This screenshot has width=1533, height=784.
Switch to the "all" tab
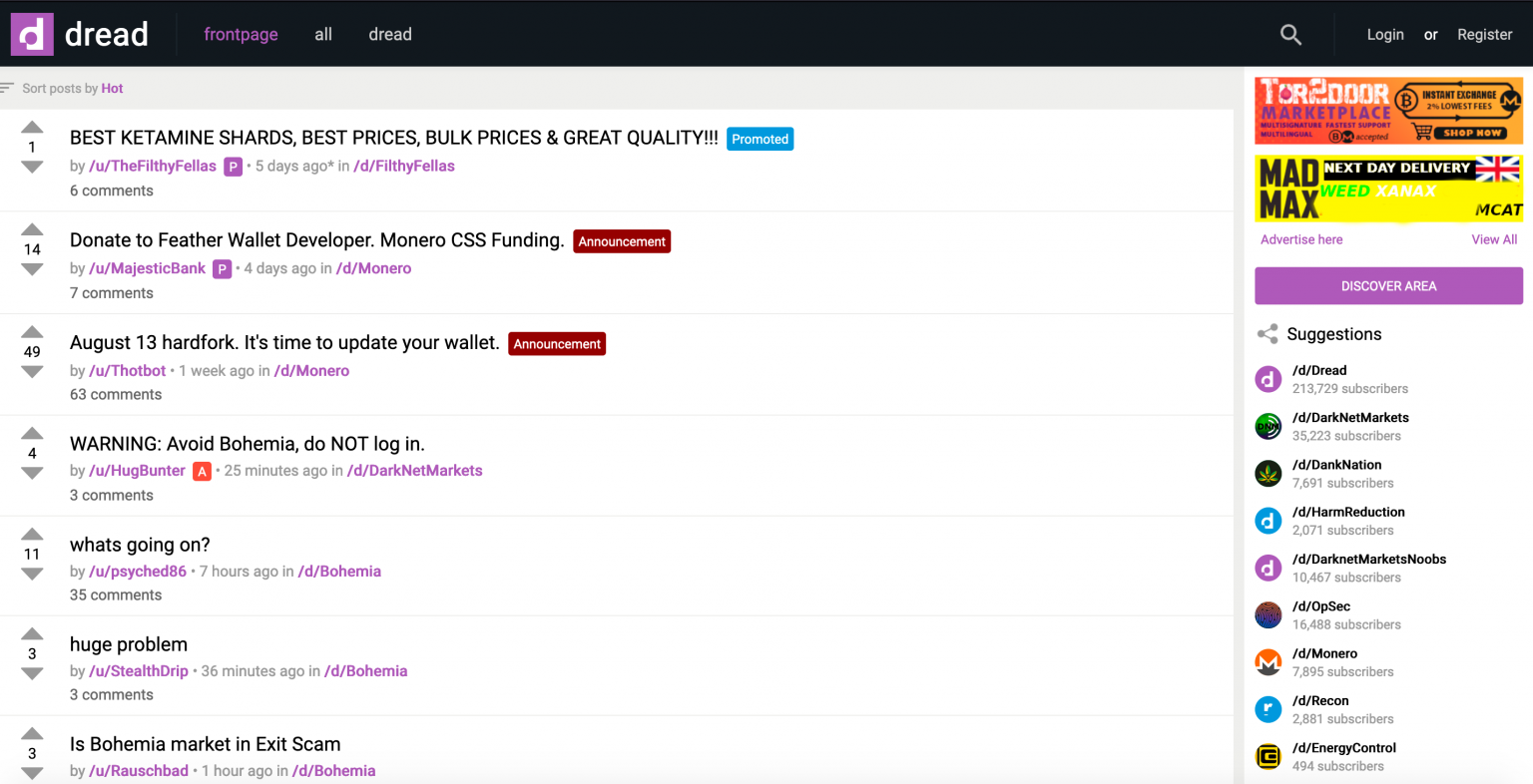323,35
